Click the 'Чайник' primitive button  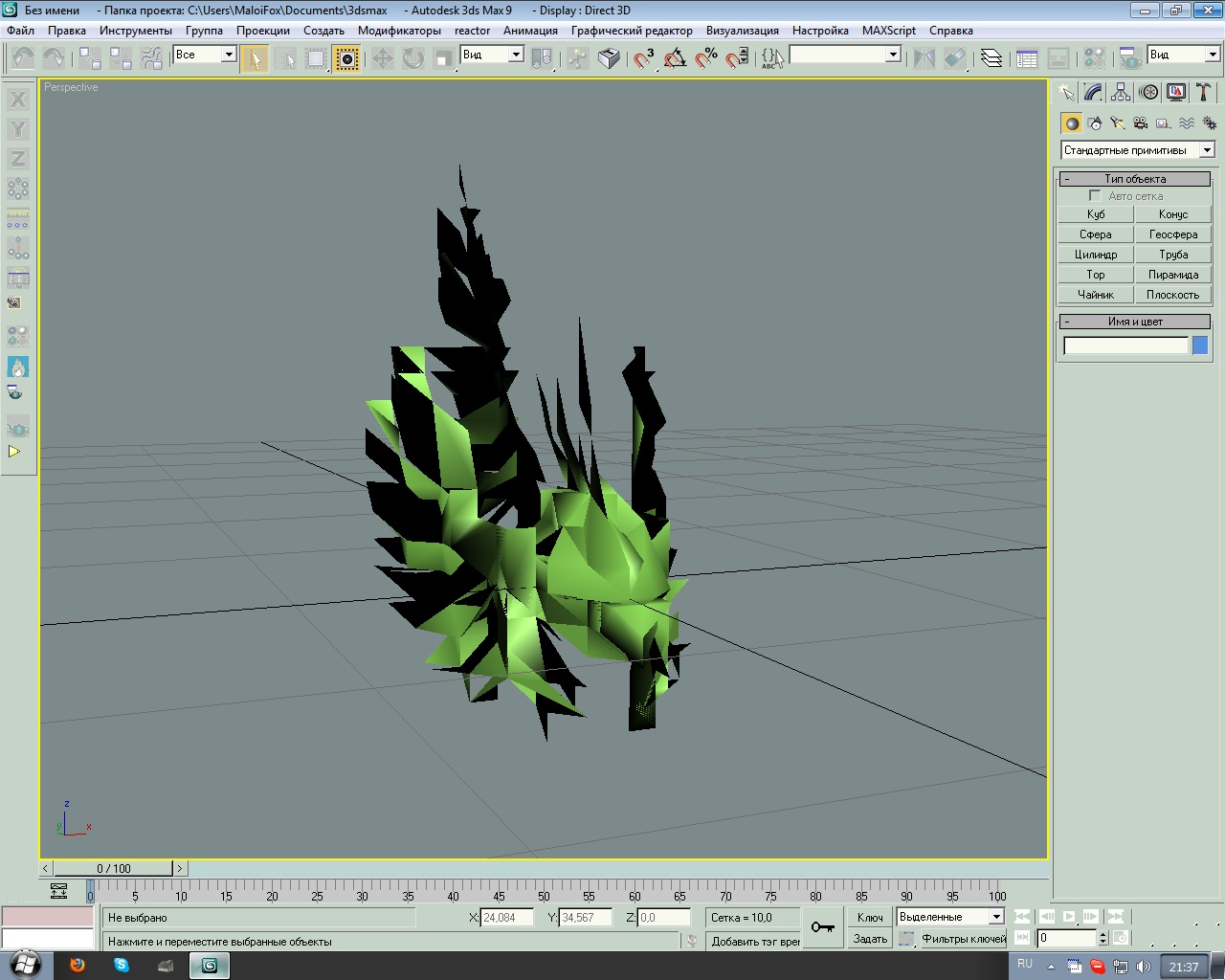(1096, 295)
